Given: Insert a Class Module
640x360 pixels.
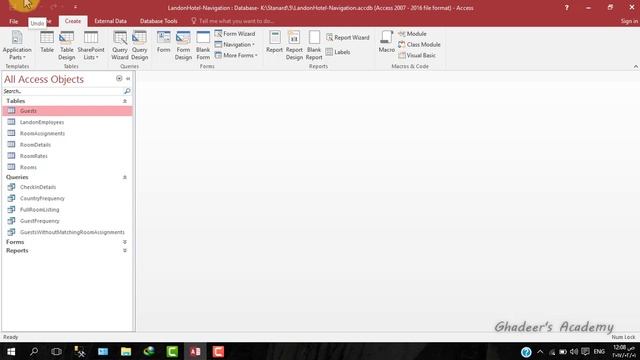Looking at the screenshot, I should 420,44.
